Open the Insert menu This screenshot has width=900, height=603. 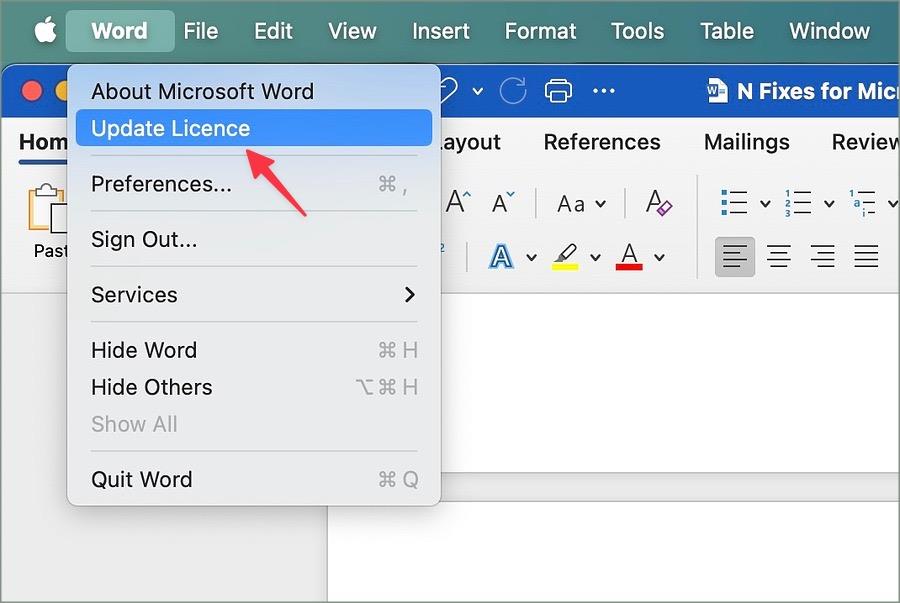click(x=440, y=31)
